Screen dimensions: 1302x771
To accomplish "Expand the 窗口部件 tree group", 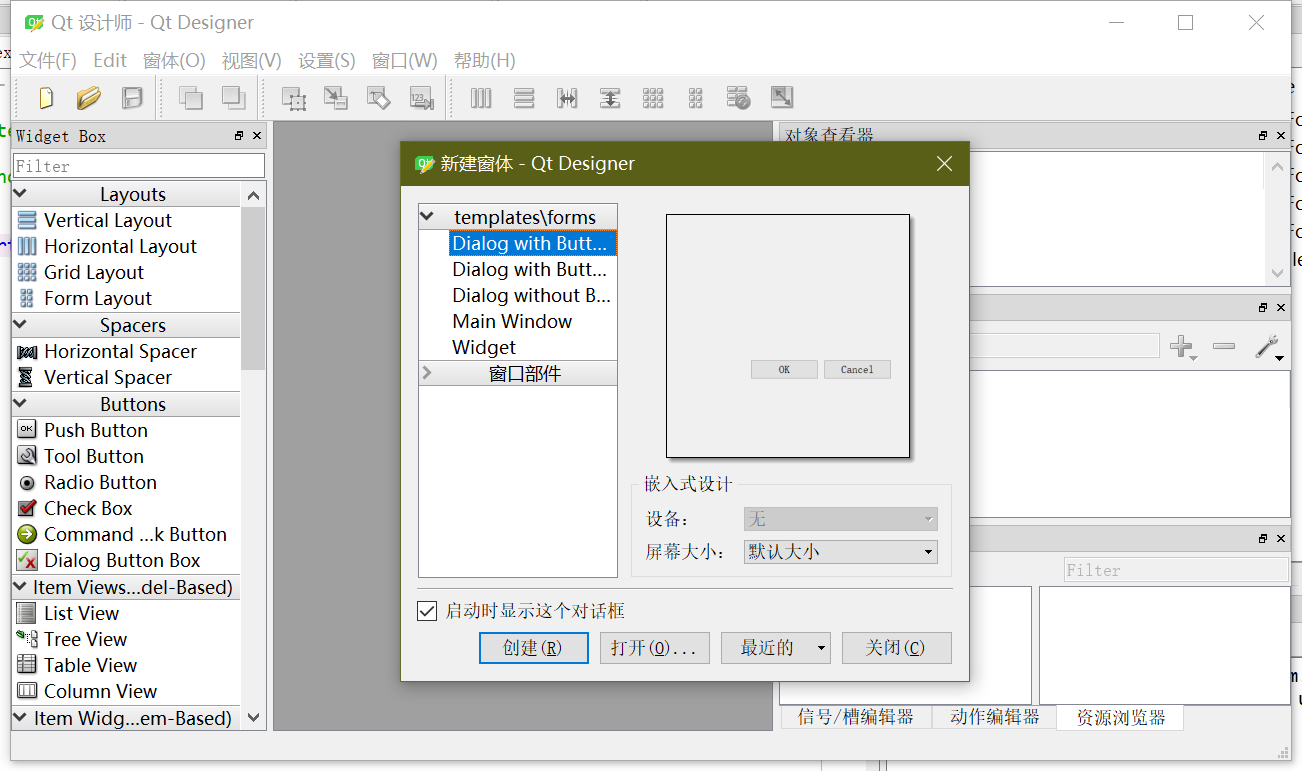I will click(x=427, y=373).
